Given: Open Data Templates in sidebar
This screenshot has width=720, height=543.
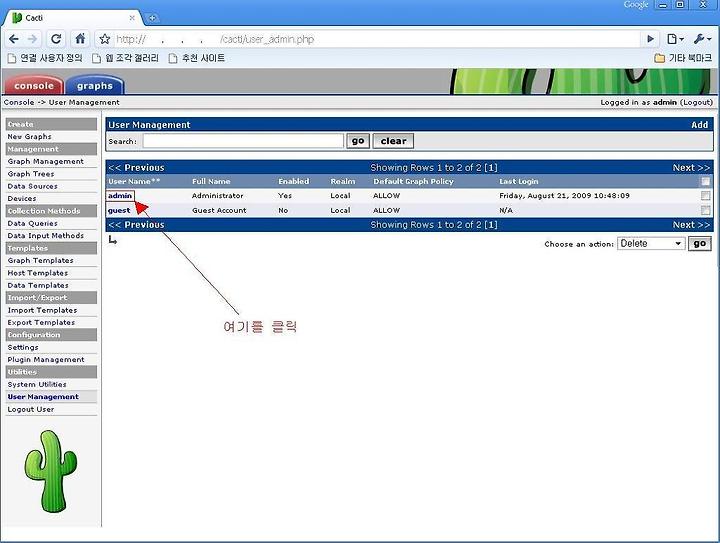Looking at the screenshot, I should (38, 285).
